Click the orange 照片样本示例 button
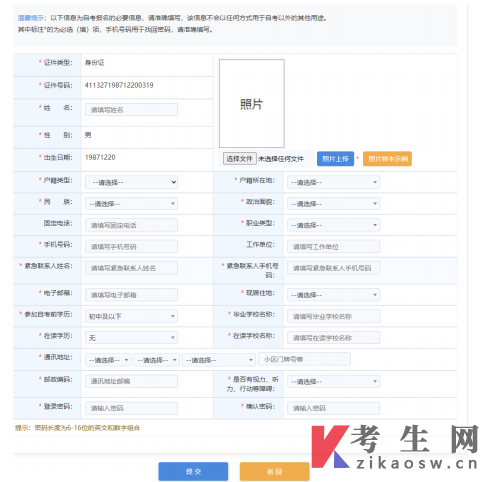Image resolution: width=493 pixels, height=482 pixels. 387,159
